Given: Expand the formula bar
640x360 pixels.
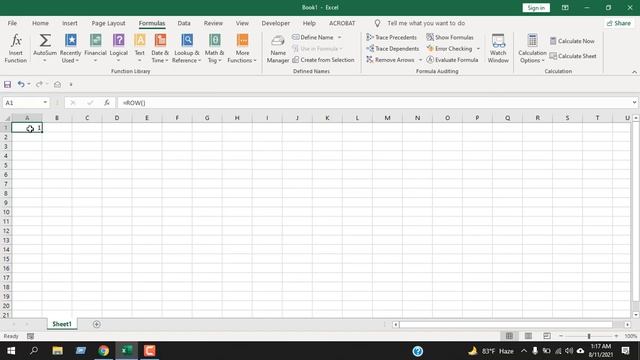Looking at the screenshot, I should click(634, 102).
